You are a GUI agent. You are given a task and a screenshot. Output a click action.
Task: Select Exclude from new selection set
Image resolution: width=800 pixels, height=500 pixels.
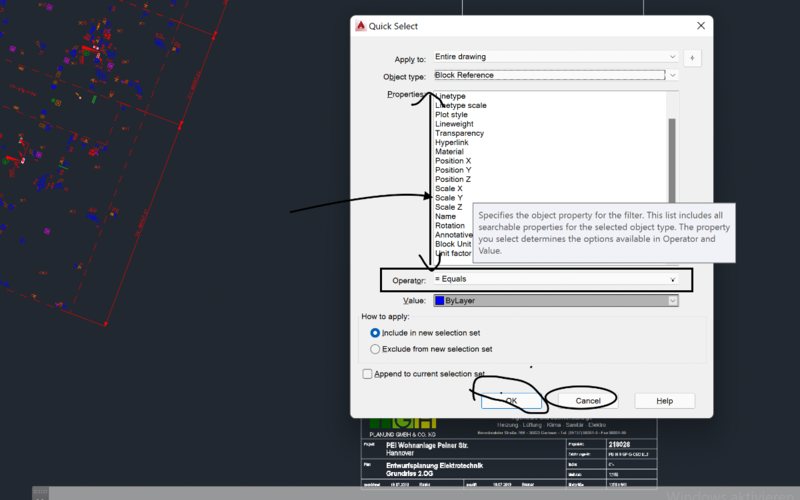376,349
